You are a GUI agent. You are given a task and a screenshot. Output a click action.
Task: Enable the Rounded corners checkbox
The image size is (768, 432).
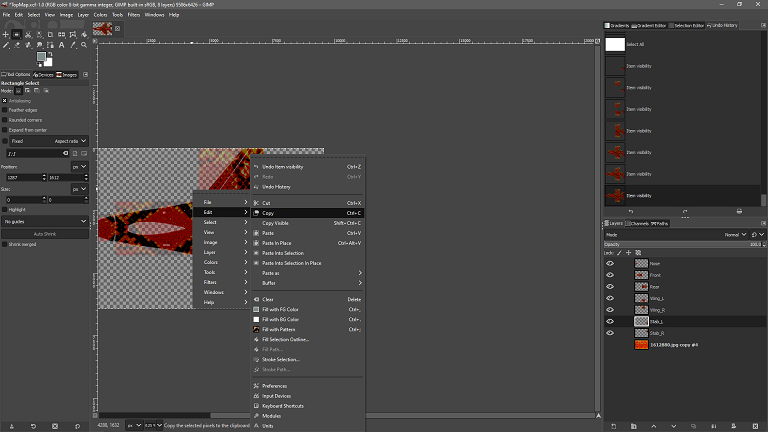click(5, 120)
